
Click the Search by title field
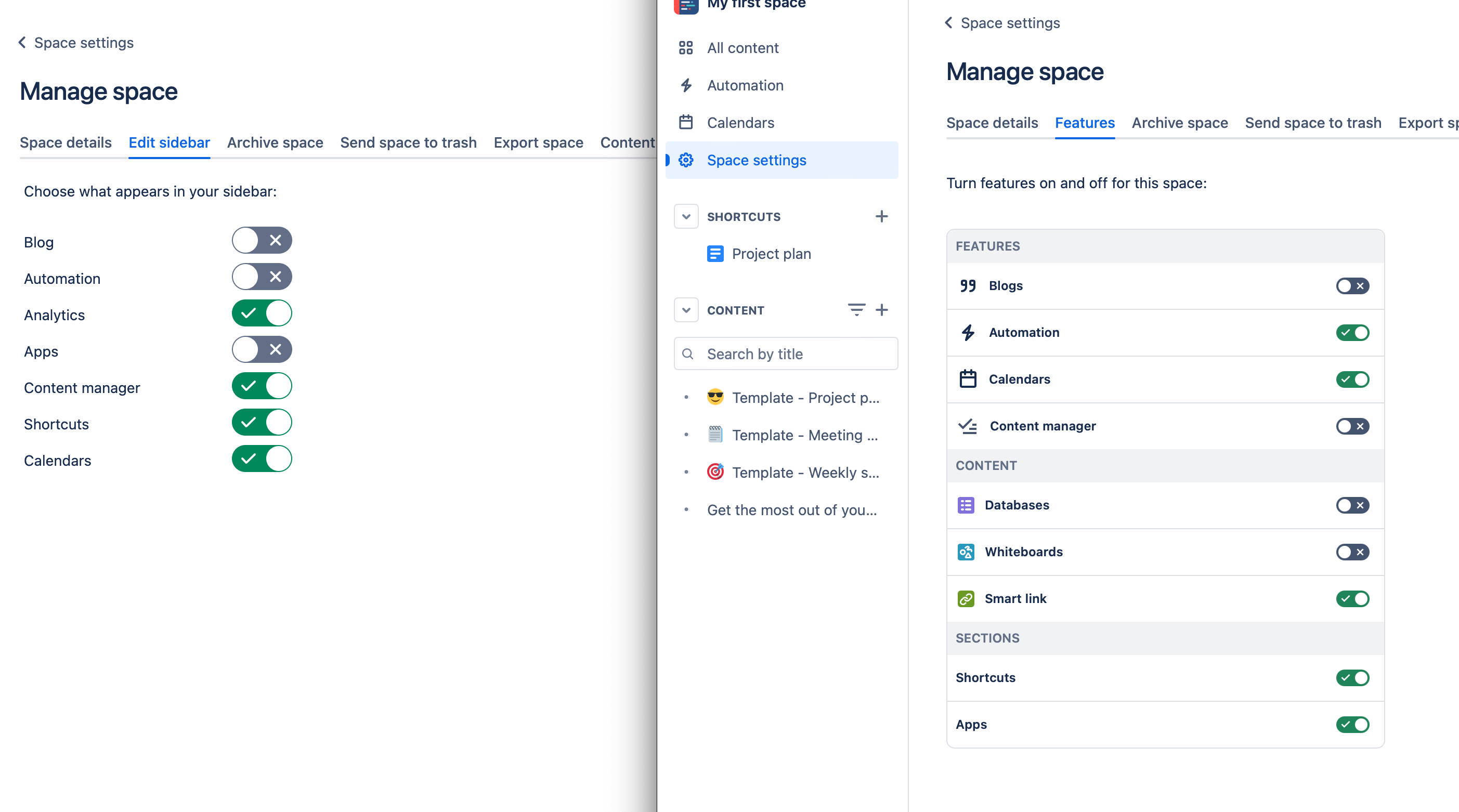click(786, 354)
